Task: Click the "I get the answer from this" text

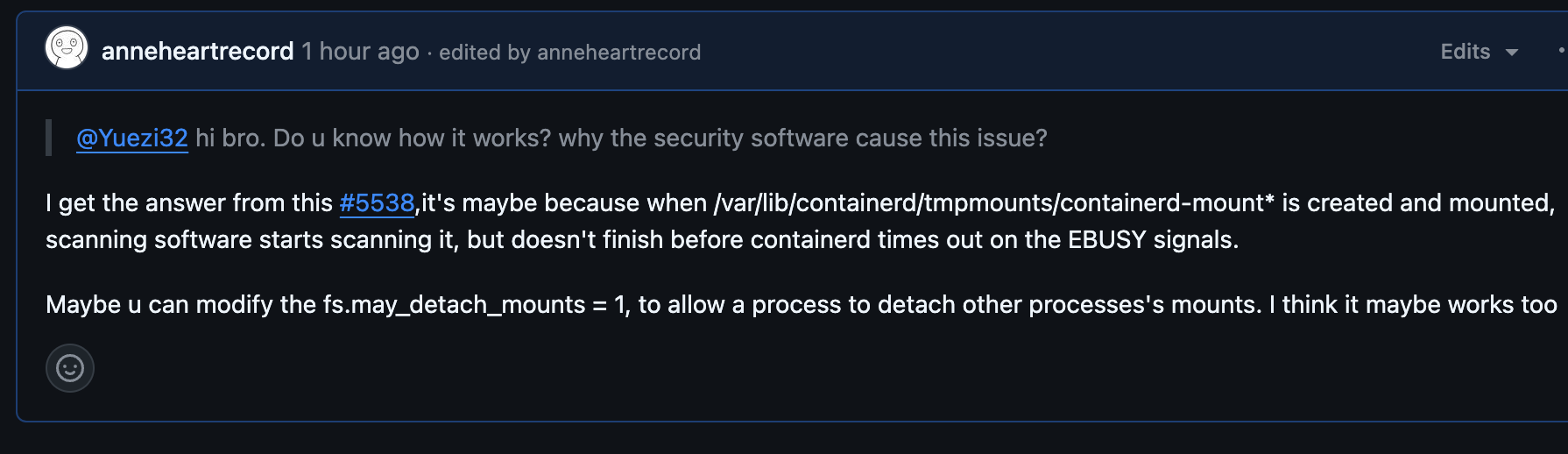Action: (188, 203)
